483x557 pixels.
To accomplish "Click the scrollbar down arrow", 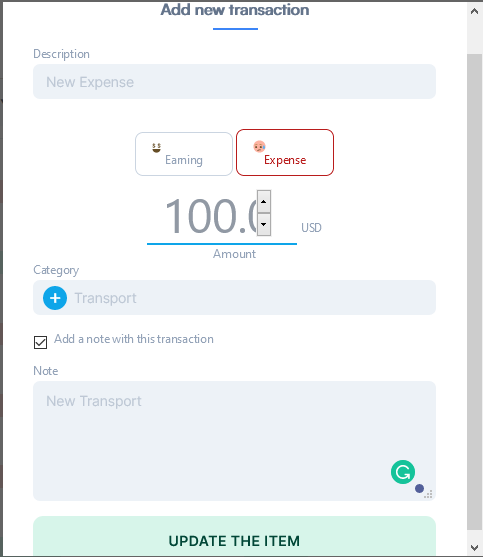I will point(474,547).
